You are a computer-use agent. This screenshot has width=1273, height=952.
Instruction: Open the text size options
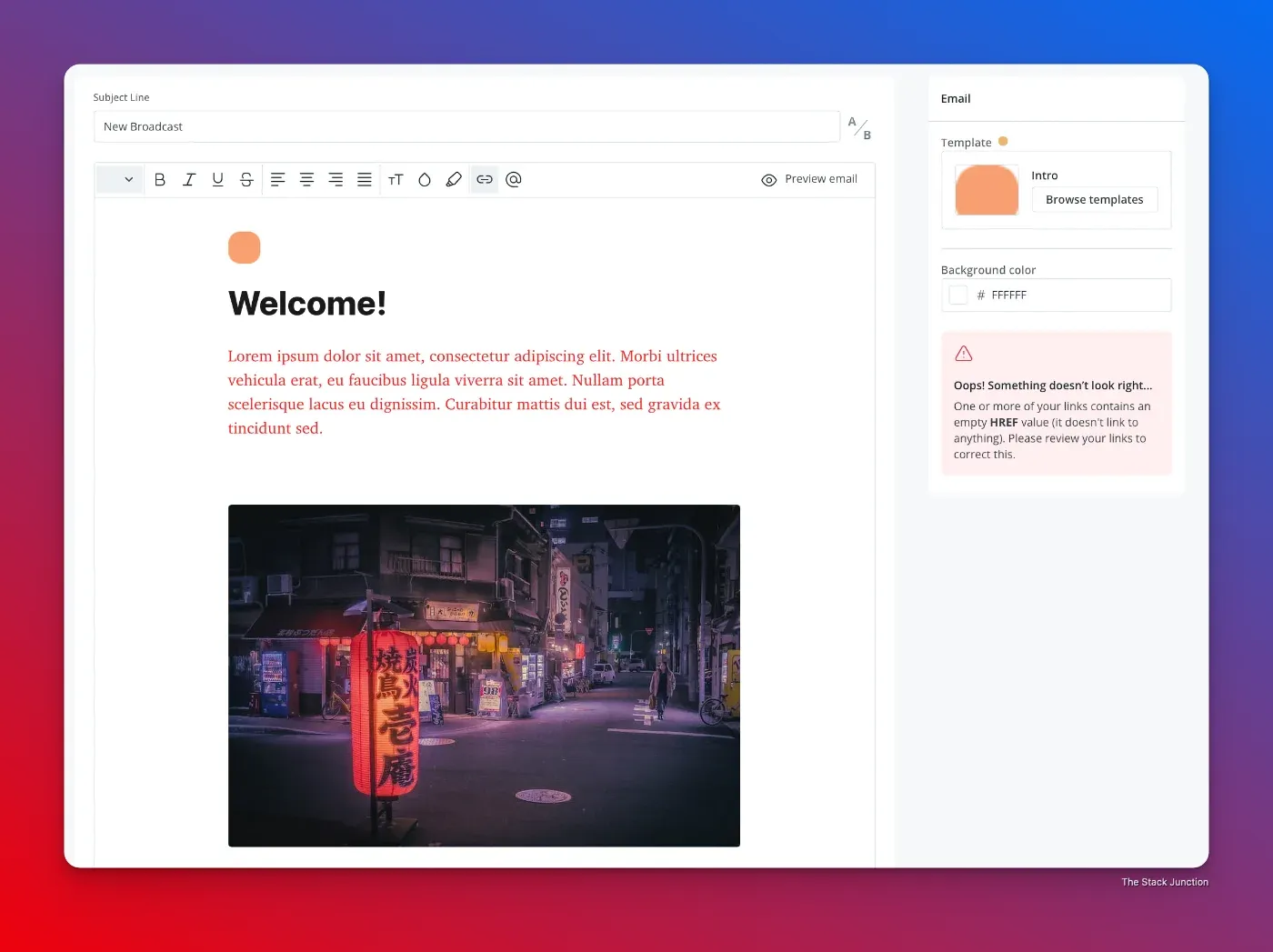point(396,179)
